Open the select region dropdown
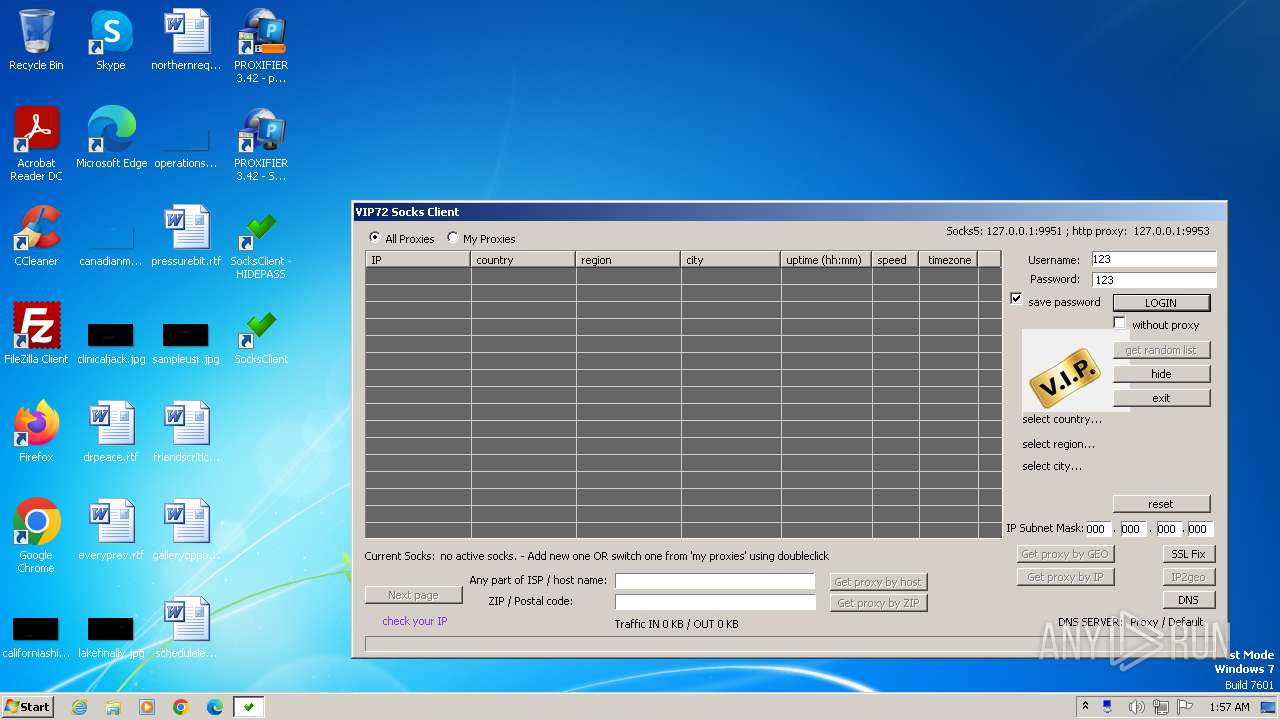 tap(1058, 444)
